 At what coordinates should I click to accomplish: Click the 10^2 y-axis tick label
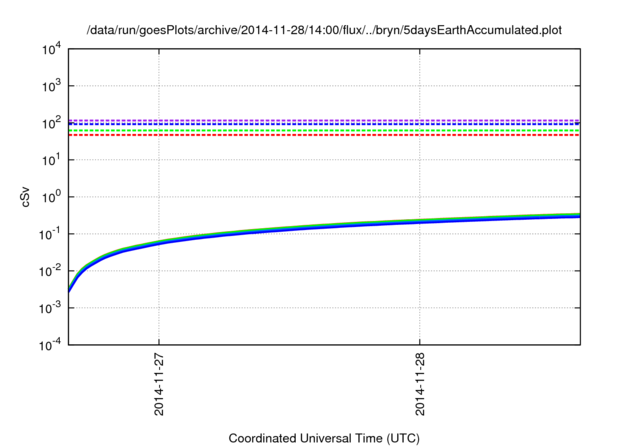(x=51, y=123)
